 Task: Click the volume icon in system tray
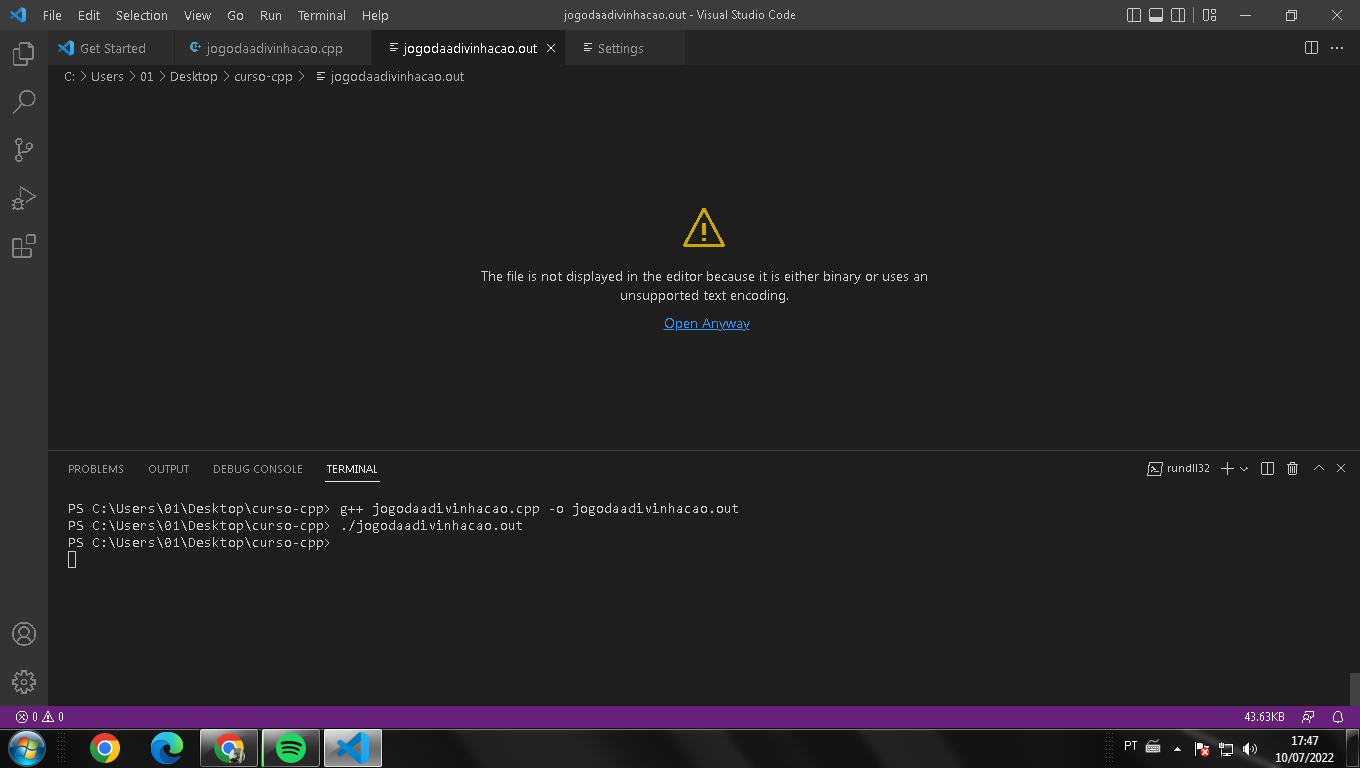point(1249,749)
